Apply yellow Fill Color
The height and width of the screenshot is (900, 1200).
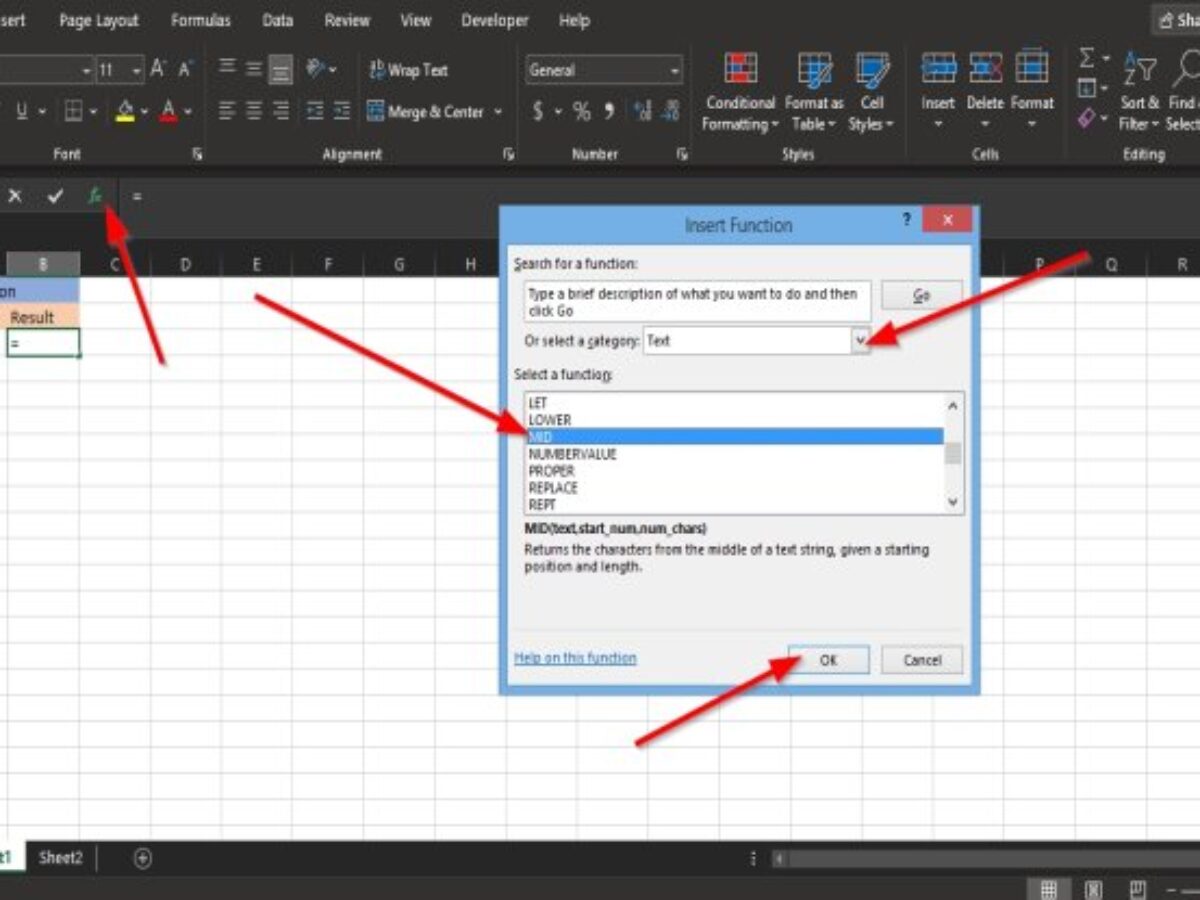pos(125,112)
